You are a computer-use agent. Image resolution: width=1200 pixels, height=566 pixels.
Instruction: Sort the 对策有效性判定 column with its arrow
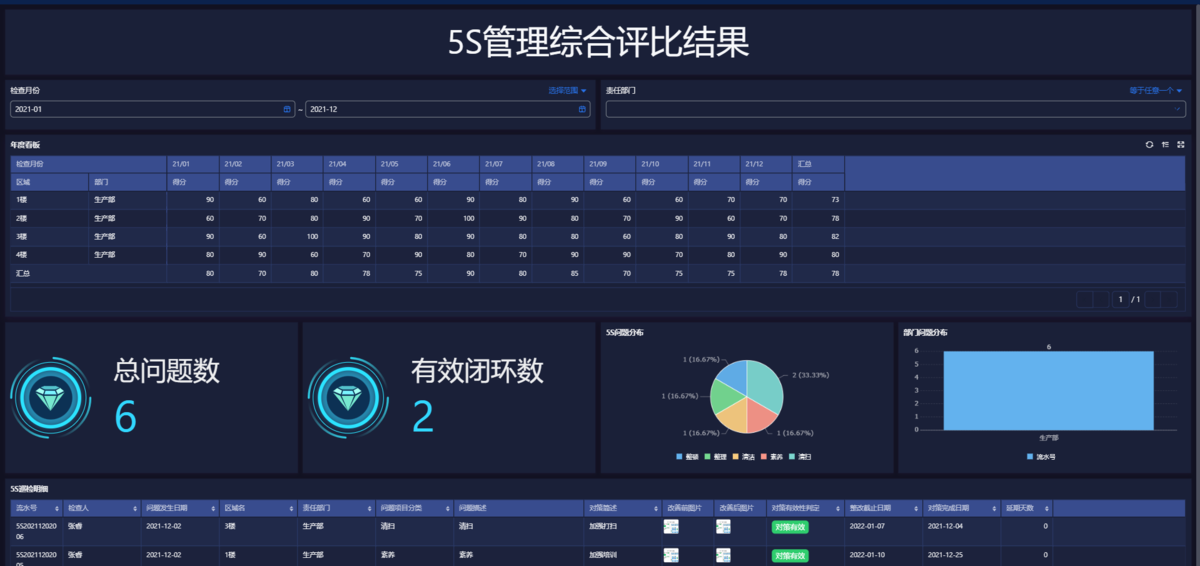(836, 508)
